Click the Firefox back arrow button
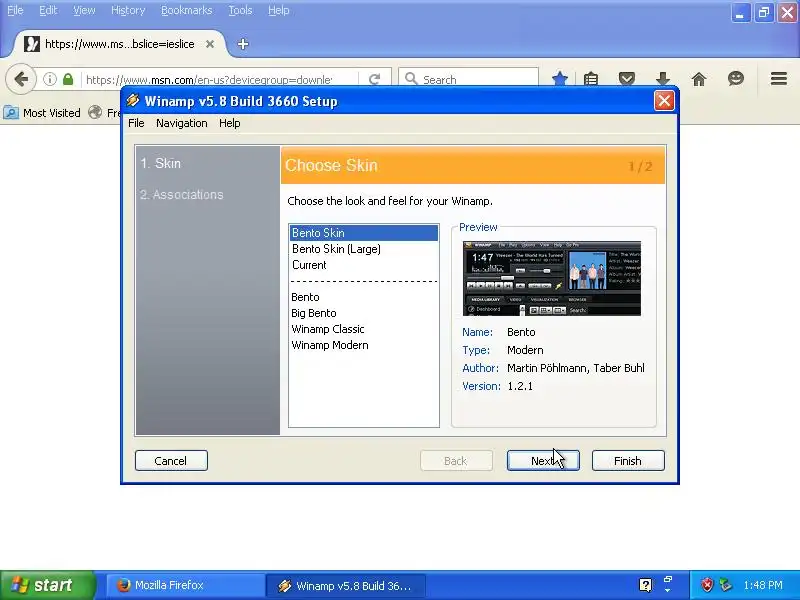This screenshot has width=800, height=600. (x=21, y=79)
